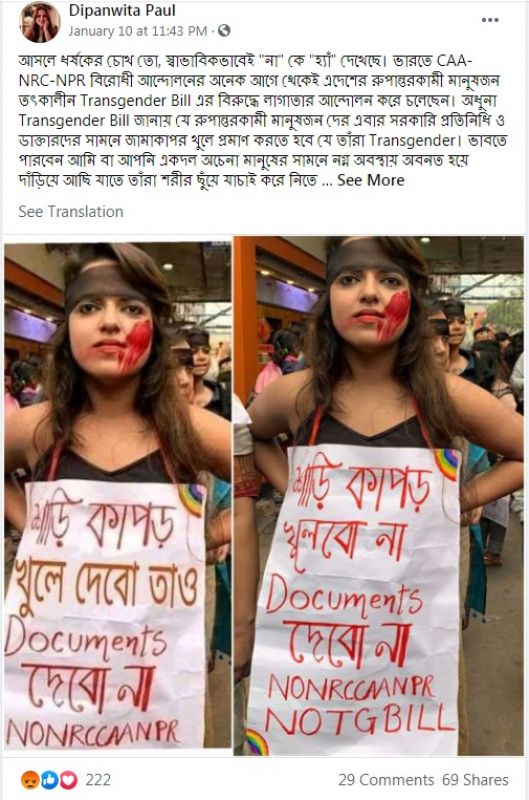The image size is (529, 800).
Task: Click the public audience globe icon
Action: [224, 31]
